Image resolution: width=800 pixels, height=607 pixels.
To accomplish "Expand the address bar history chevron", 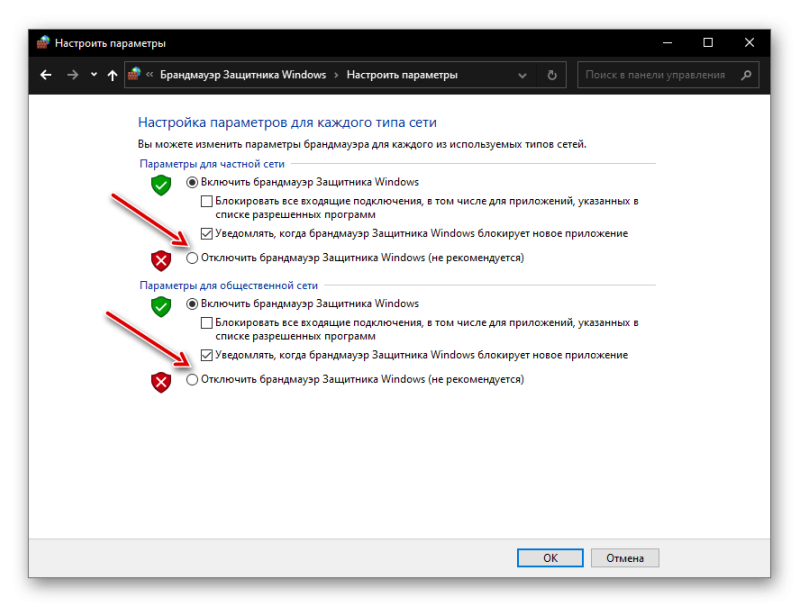I will [522, 75].
